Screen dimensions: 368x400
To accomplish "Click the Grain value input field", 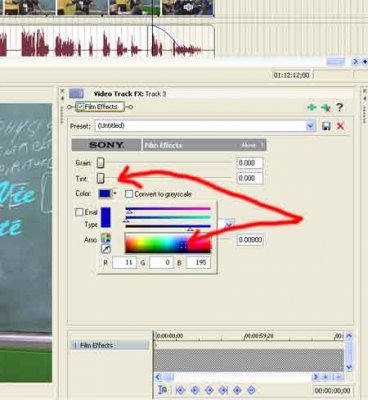I will click(250, 163).
